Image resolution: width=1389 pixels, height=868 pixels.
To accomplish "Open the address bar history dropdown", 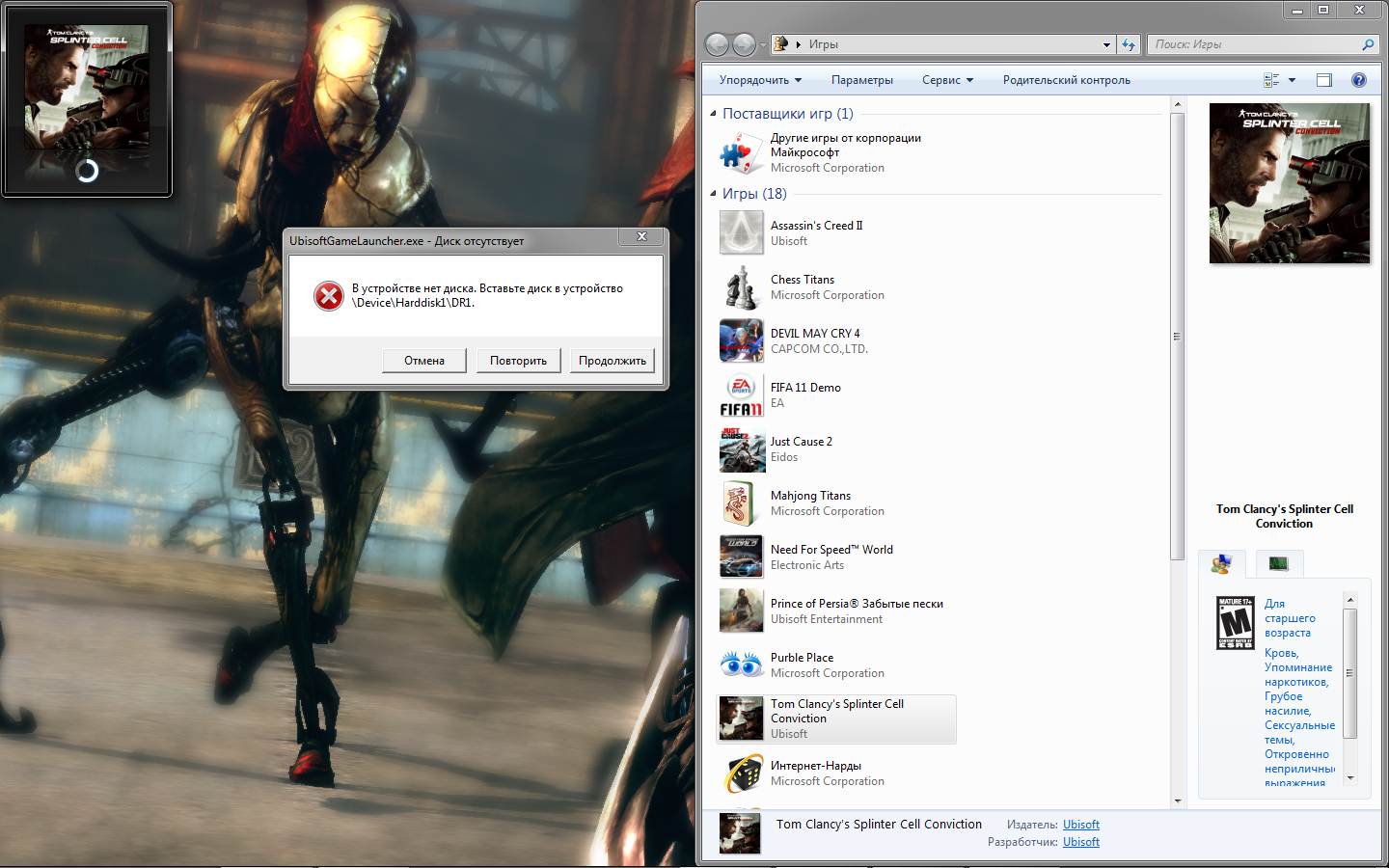I will 1106,44.
